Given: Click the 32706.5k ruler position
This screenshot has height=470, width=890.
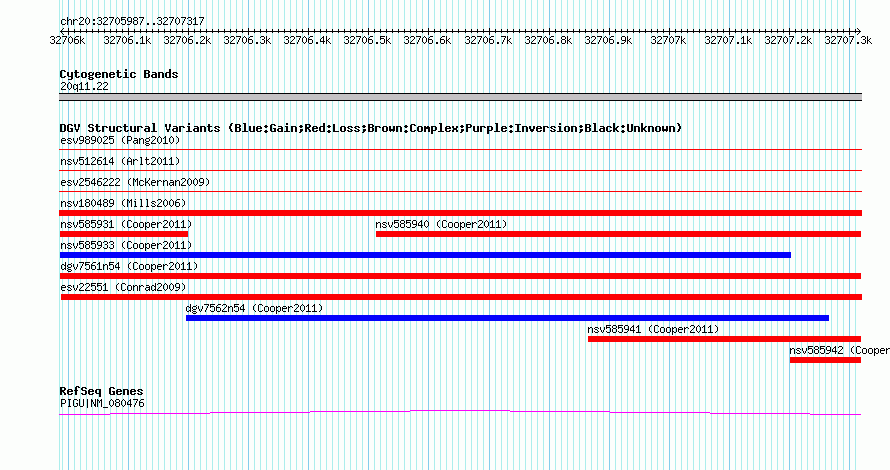Looking at the screenshot, I should point(368,40).
